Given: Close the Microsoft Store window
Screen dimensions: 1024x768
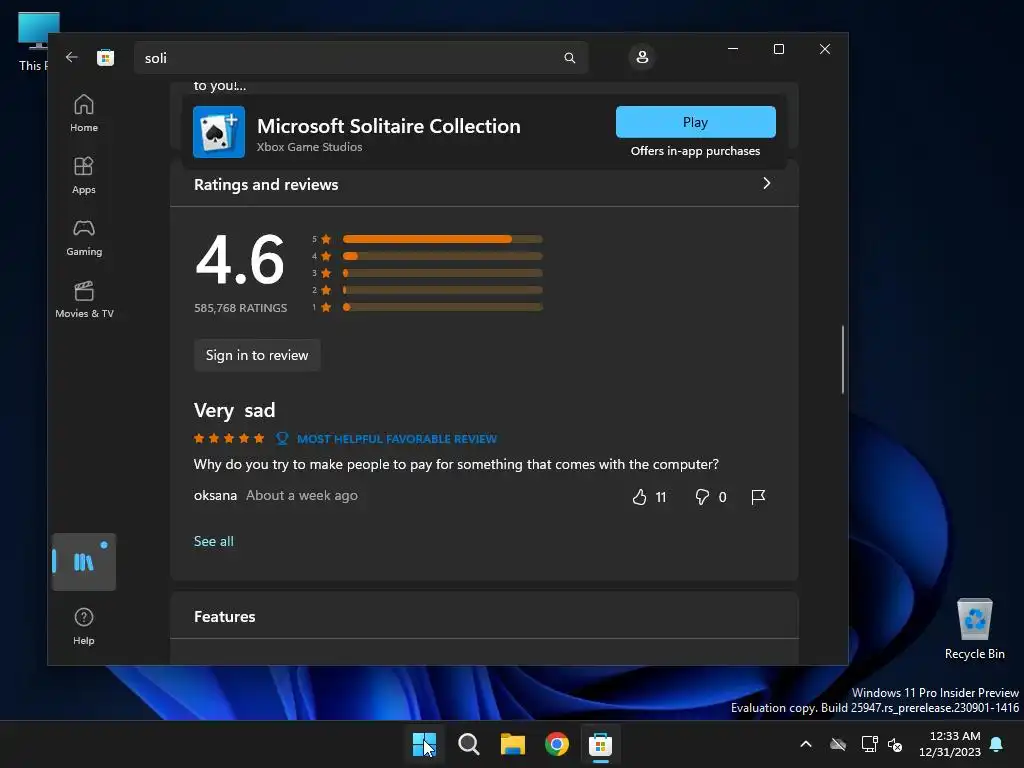Looking at the screenshot, I should [825, 49].
